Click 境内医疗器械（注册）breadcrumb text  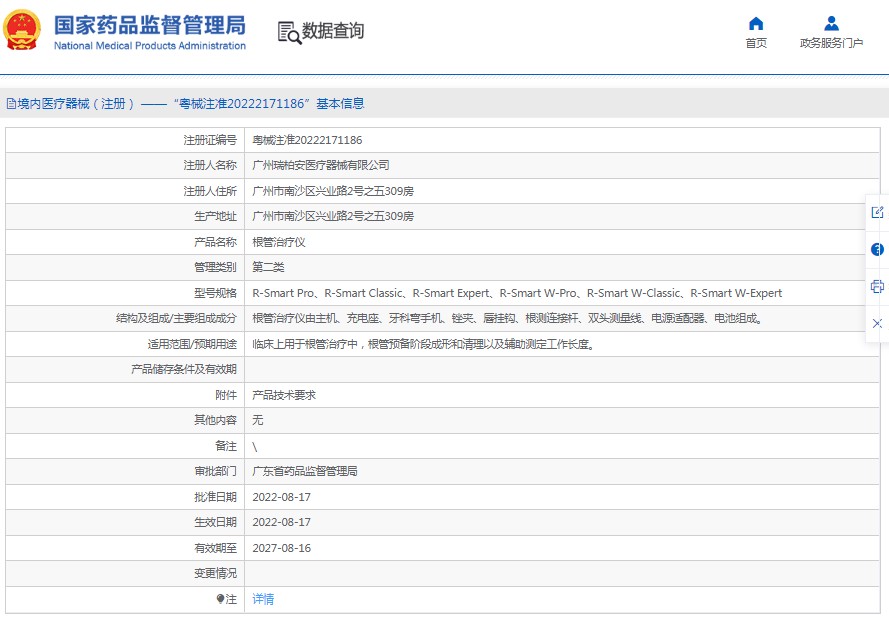click(76, 104)
